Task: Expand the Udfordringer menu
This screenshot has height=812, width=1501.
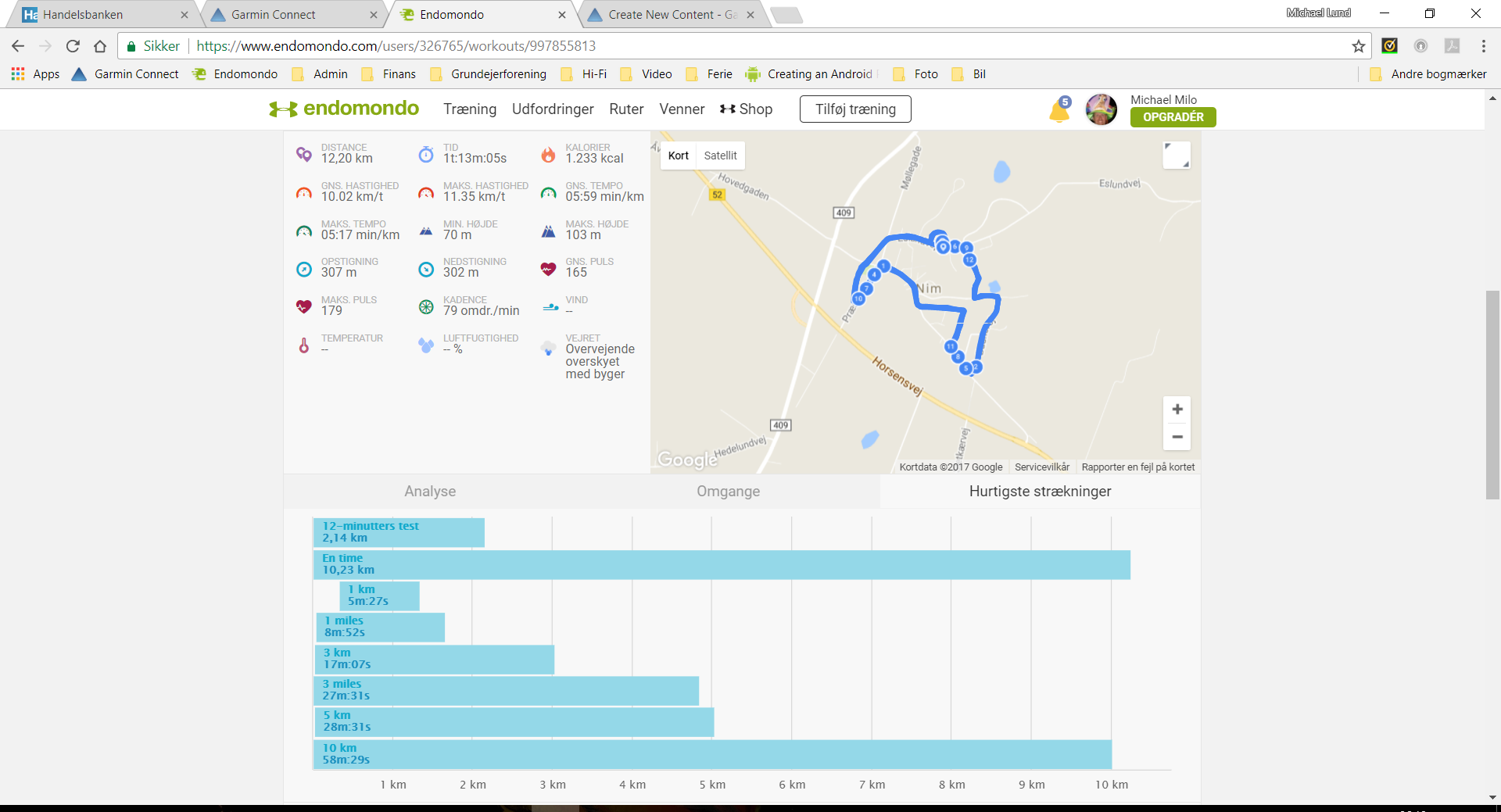Action: coord(553,109)
